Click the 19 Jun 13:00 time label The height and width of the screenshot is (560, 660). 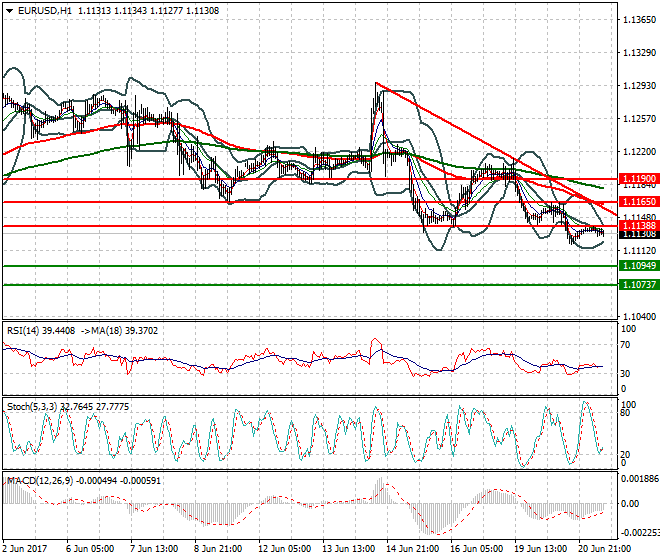[x=540, y=549]
